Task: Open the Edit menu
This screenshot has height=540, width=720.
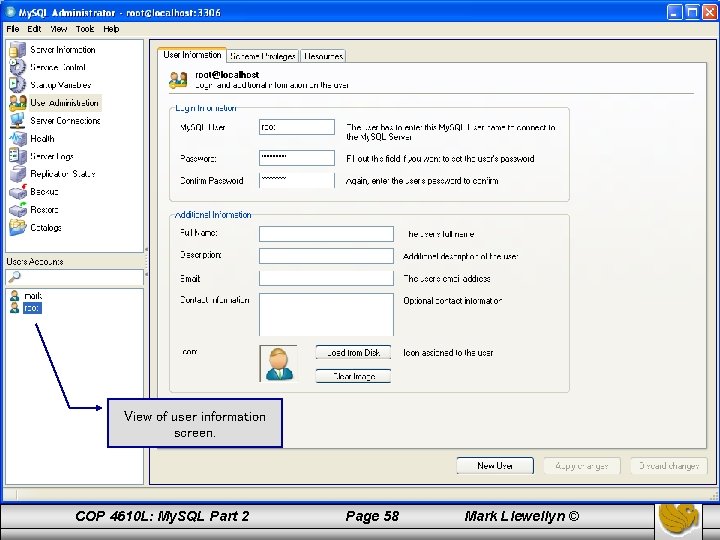Action: (x=34, y=29)
